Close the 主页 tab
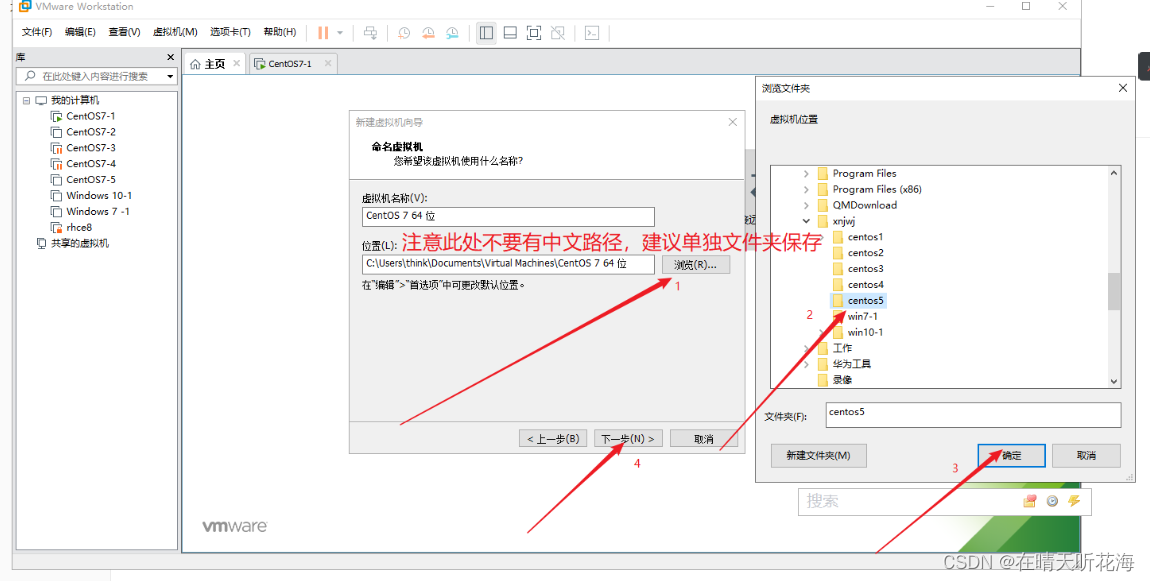1150x581 pixels. point(237,64)
